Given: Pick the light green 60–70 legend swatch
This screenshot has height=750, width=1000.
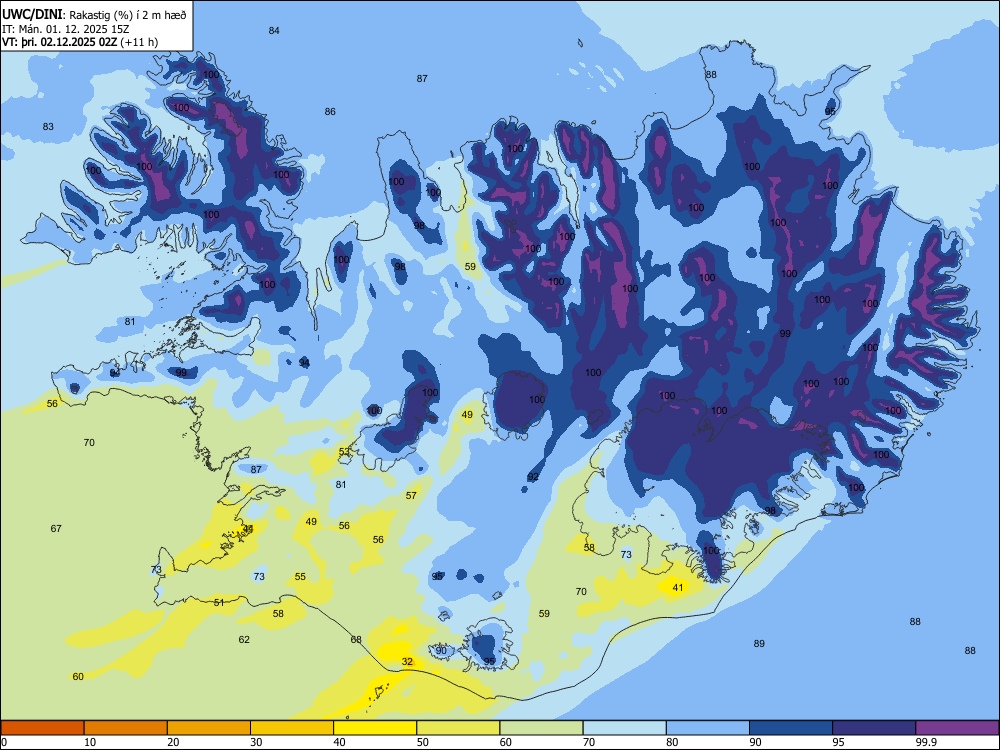Looking at the screenshot, I should tap(541, 728).
